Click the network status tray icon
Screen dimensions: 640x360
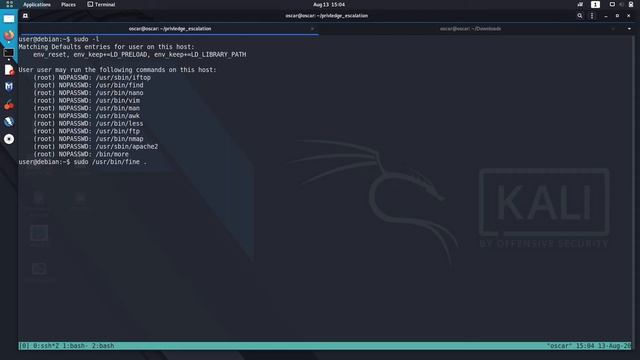click(x=580, y=4)
